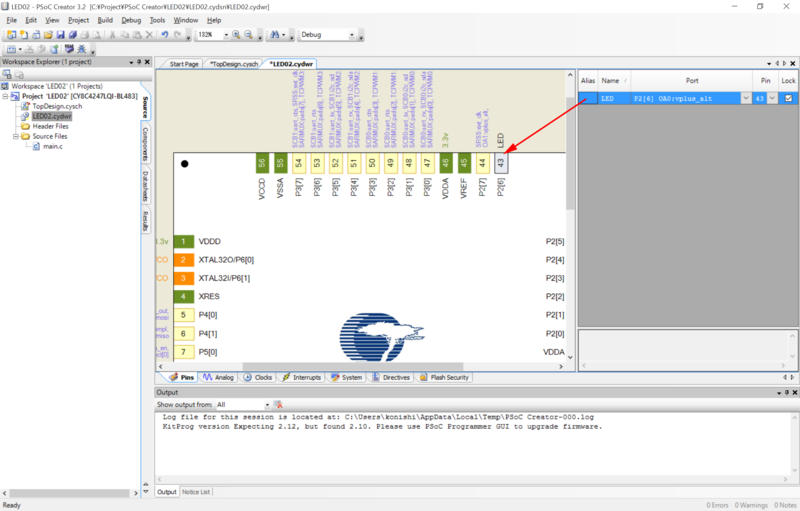
Task: Switch to the Notice List tab
Action: [196, 492]
